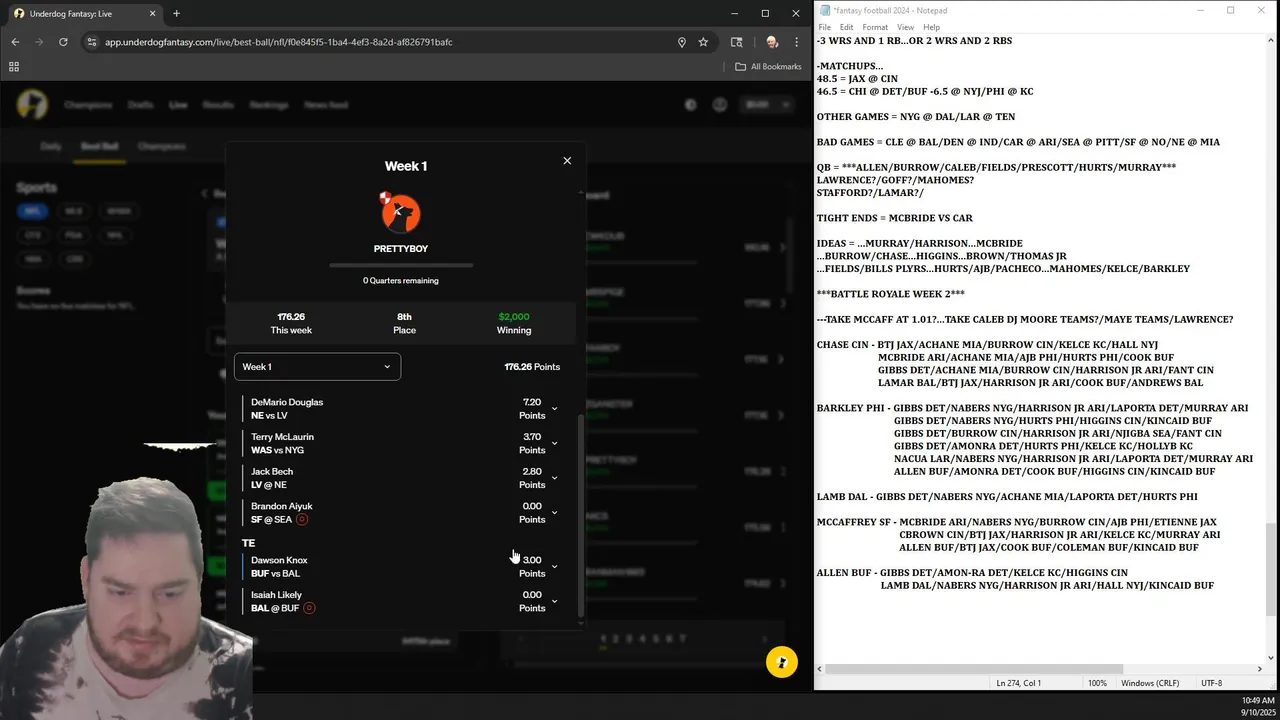Image resolution: width=1280 pixels, height=720 pixels.
Task: Click the Underdog logo in site header
Action: click(33, 104)
